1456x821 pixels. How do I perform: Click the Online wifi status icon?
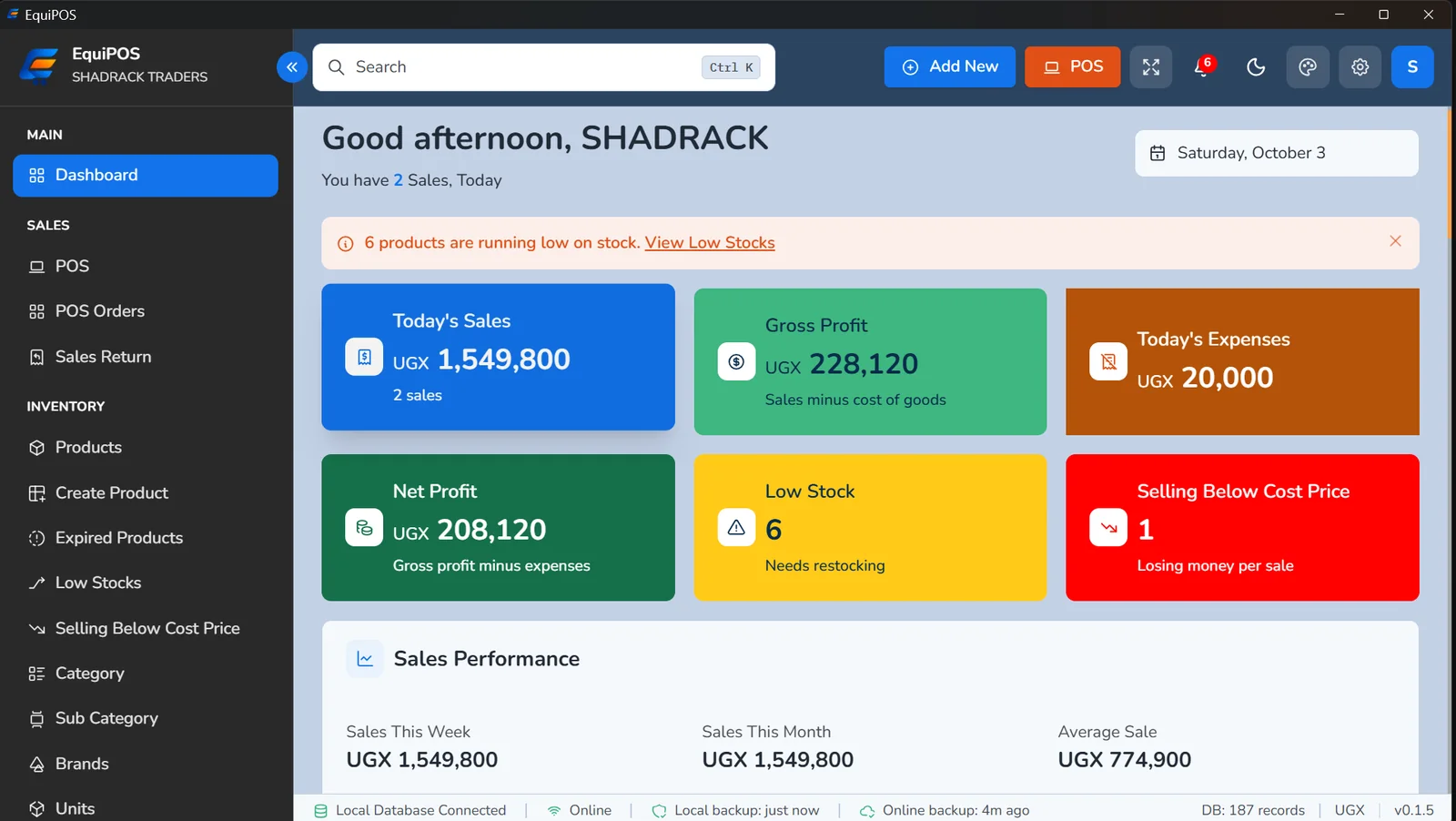[554, 811]
